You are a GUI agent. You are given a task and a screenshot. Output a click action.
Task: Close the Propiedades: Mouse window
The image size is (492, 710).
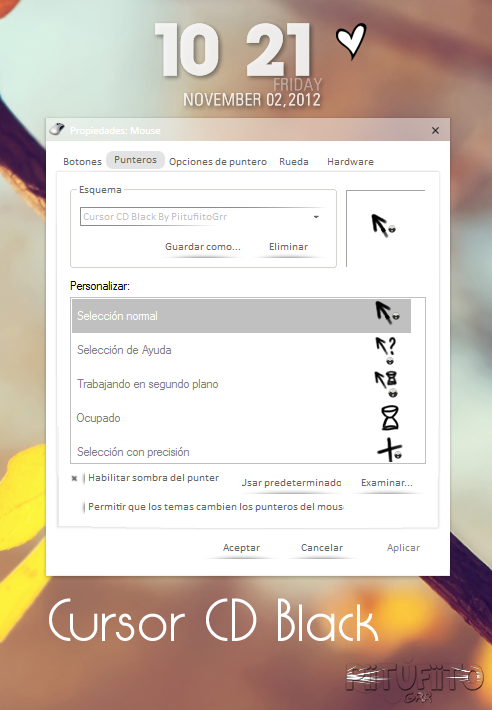(435, 130)
